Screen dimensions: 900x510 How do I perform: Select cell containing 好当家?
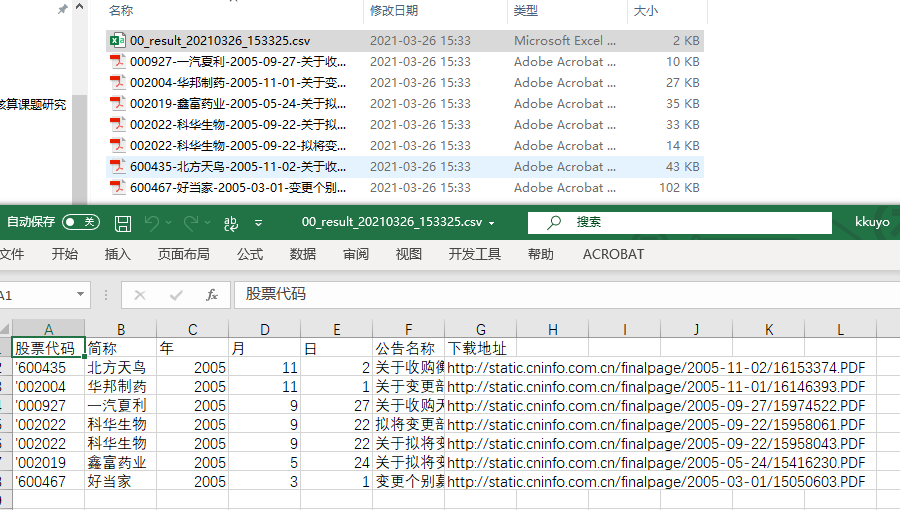coord(121,481)
